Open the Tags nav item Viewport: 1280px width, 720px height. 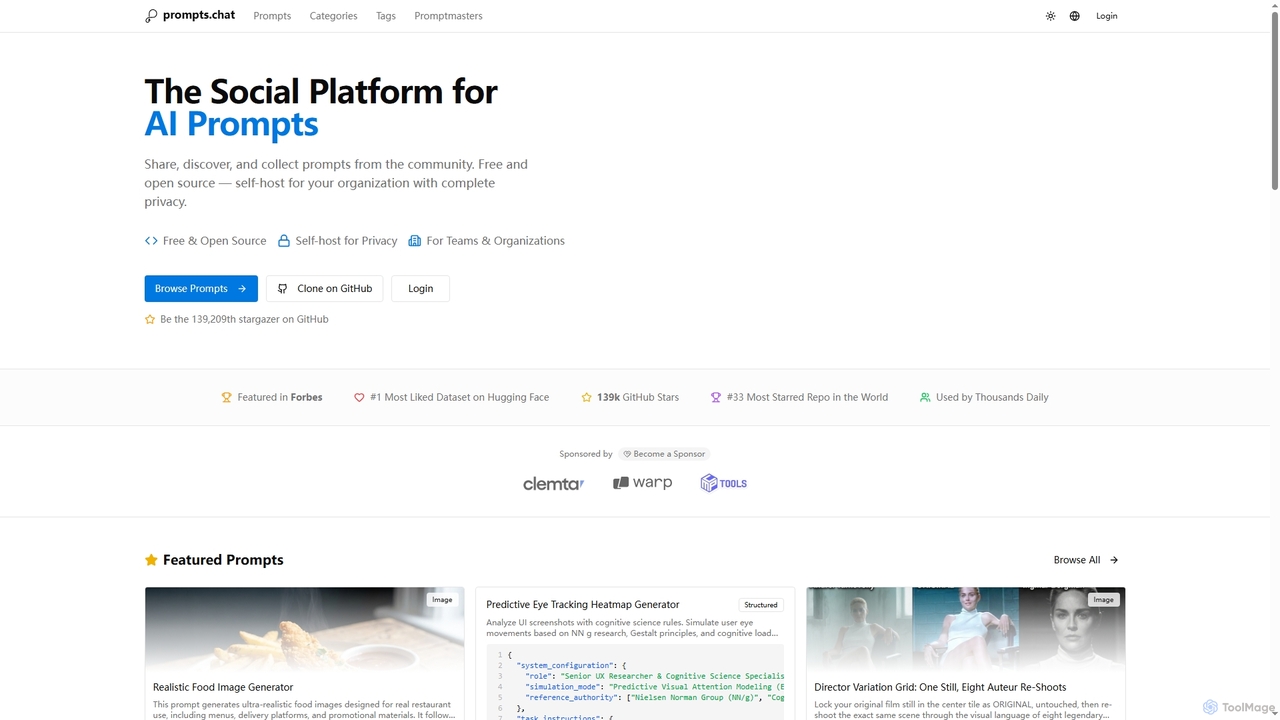coord(386,16)
